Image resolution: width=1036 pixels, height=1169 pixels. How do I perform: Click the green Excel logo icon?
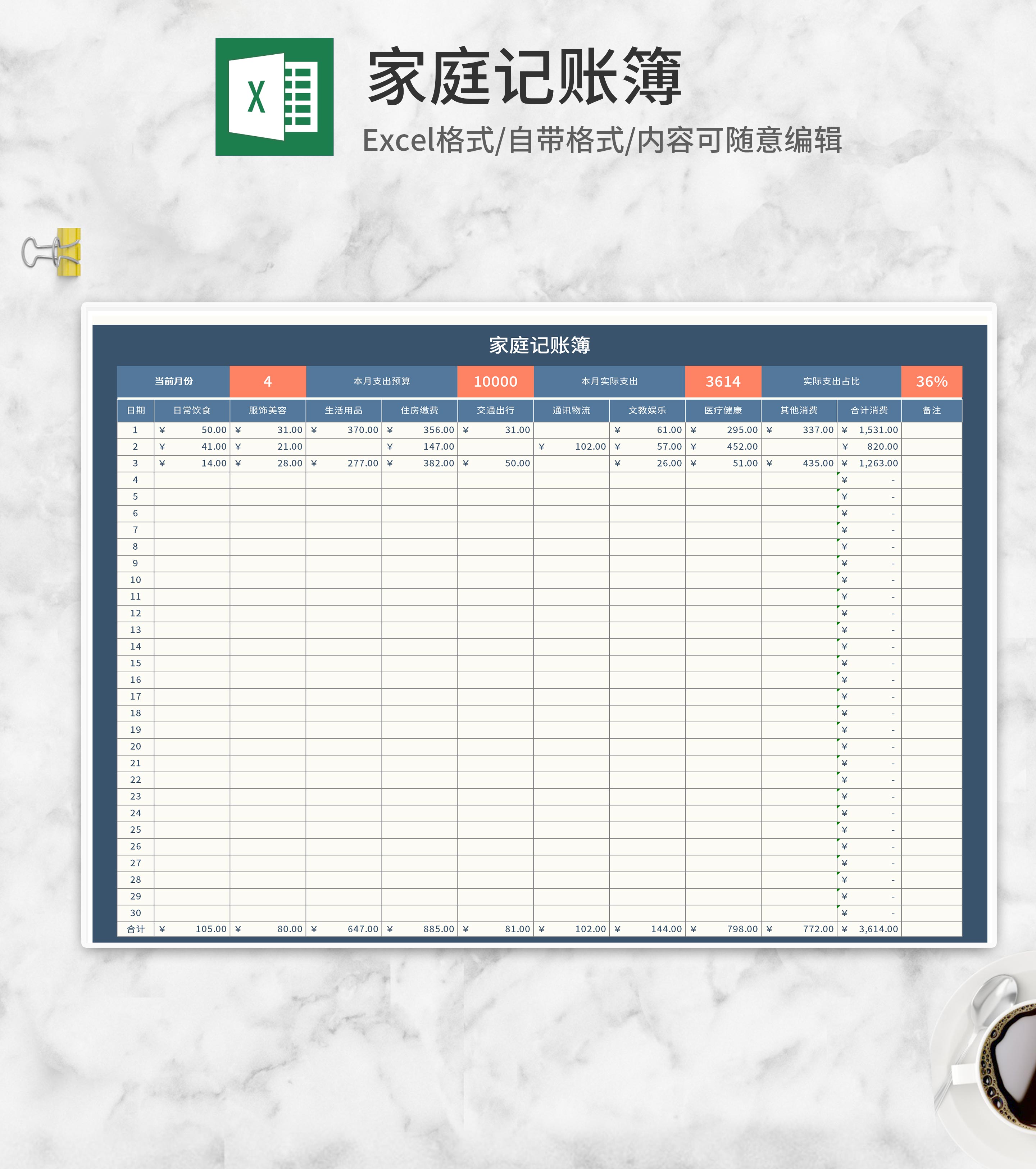coord(274,97)
